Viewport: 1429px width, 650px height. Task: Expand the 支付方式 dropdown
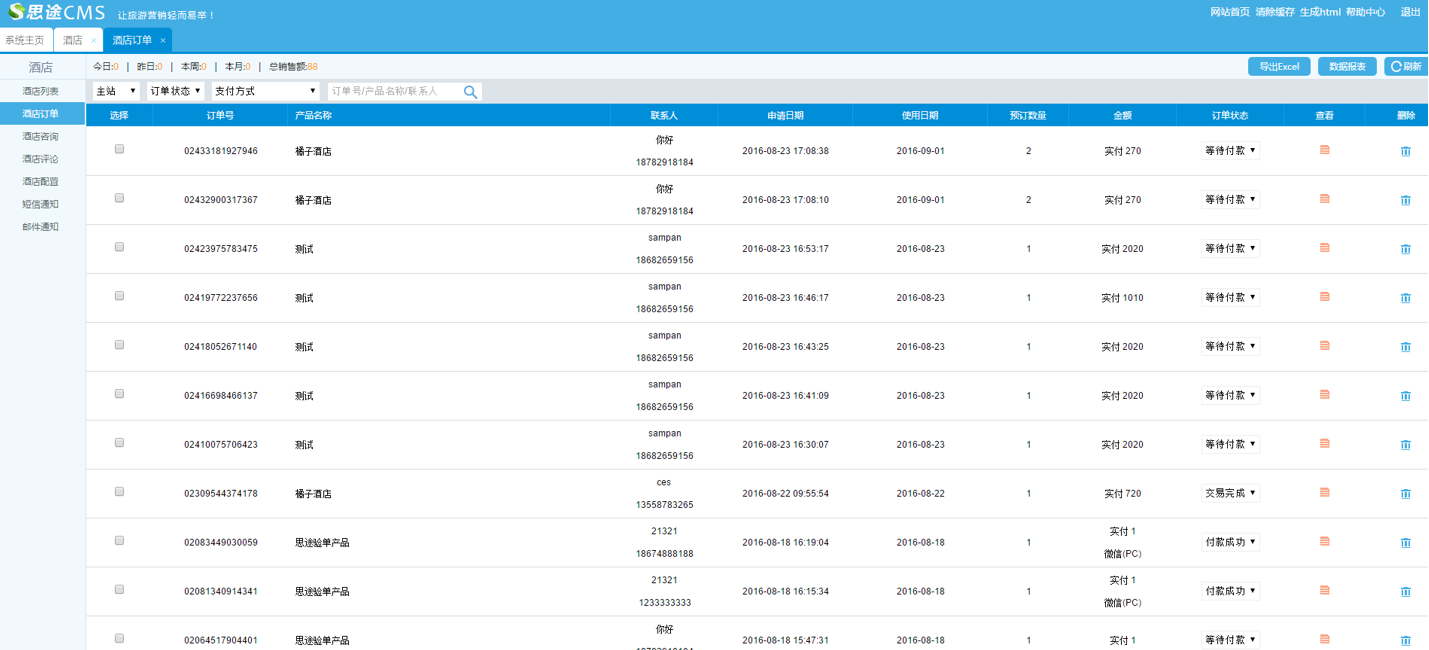coord(265,91)
